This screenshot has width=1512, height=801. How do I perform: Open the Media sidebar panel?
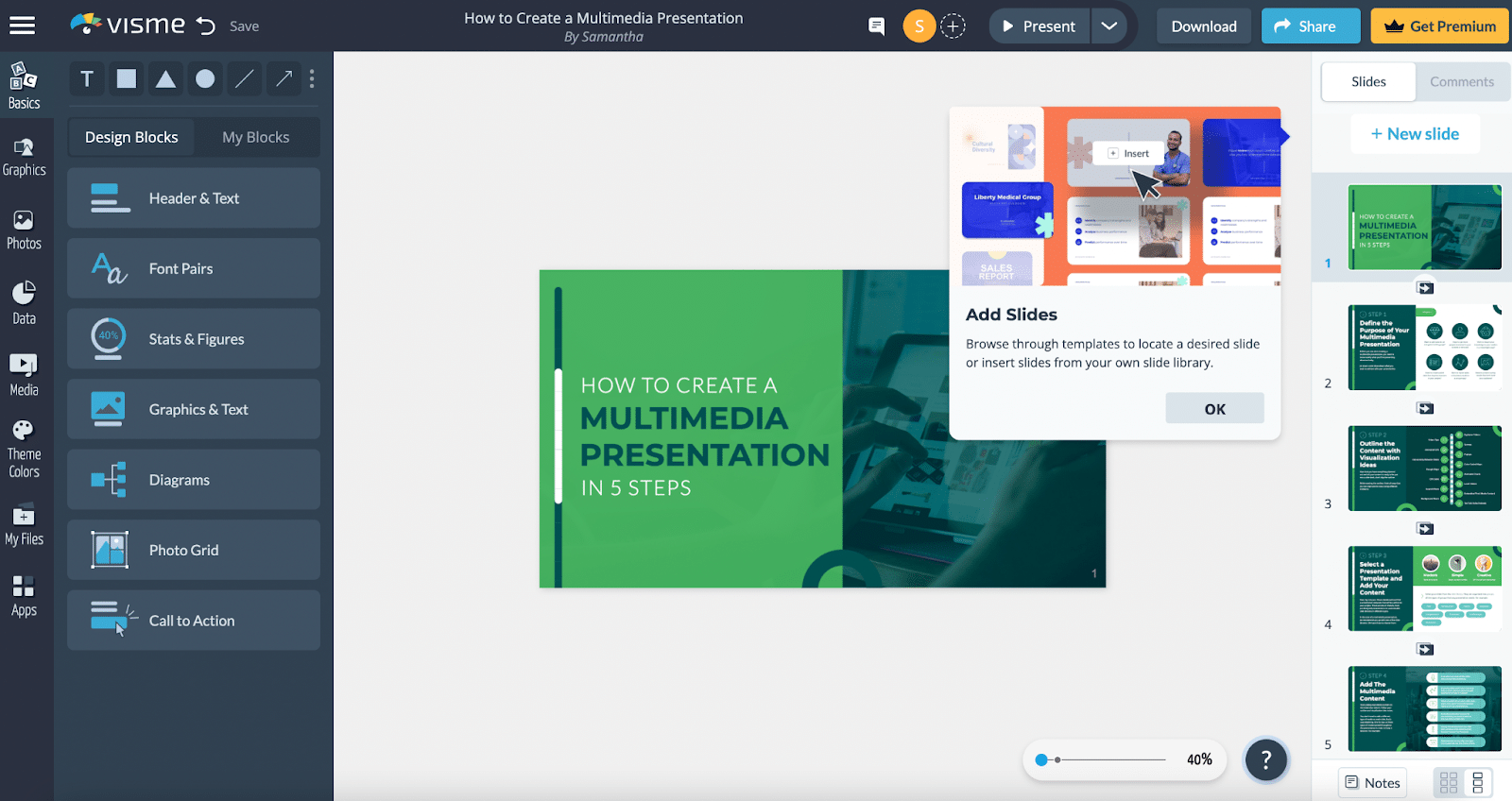pyautogui.click(x=24, y=375)
